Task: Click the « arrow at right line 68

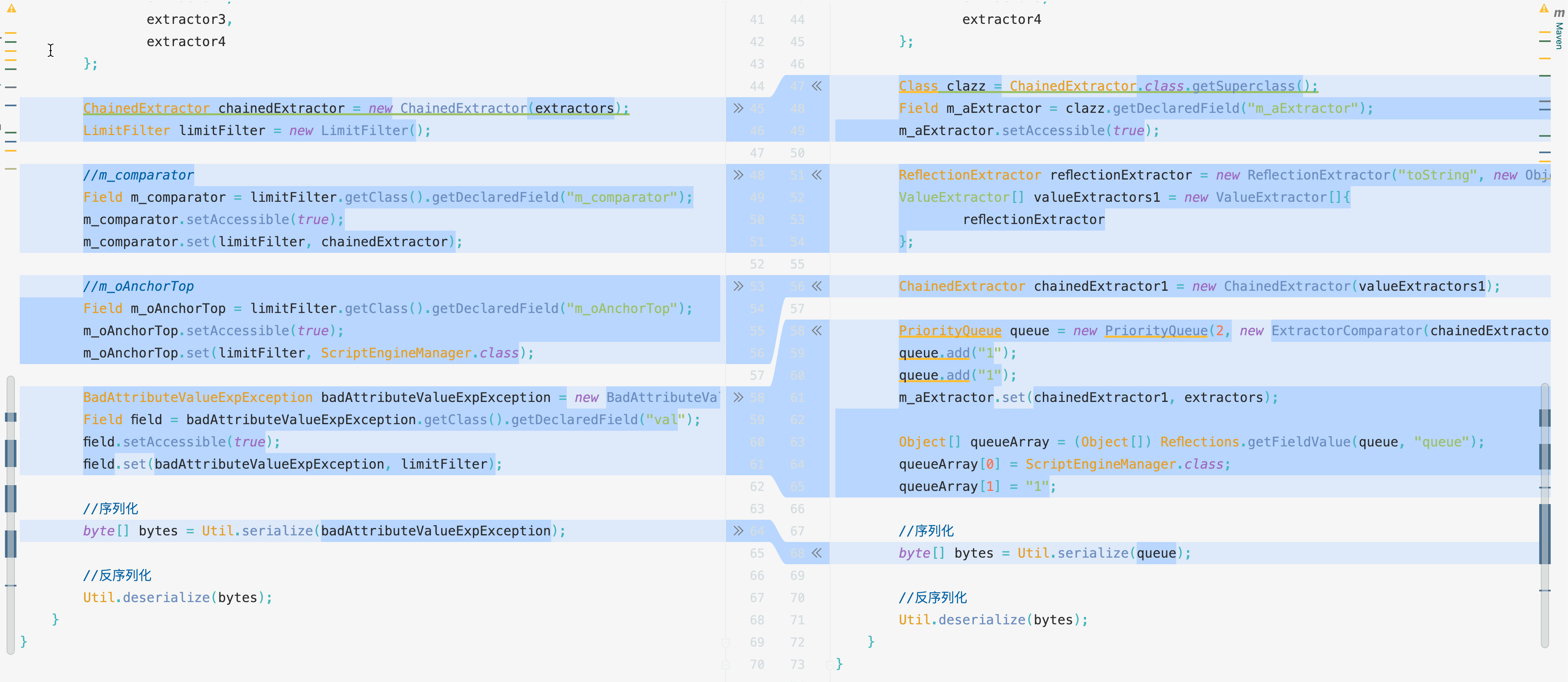Action: 817,553
